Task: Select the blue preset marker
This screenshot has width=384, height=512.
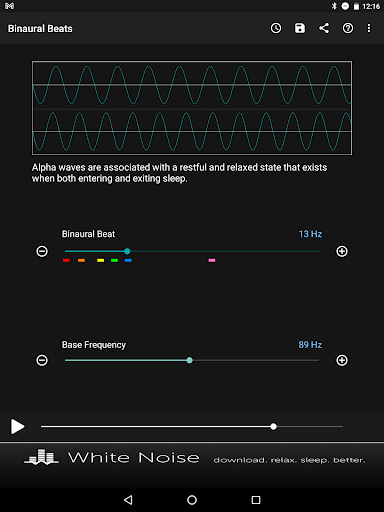Action: click(128, 260)
